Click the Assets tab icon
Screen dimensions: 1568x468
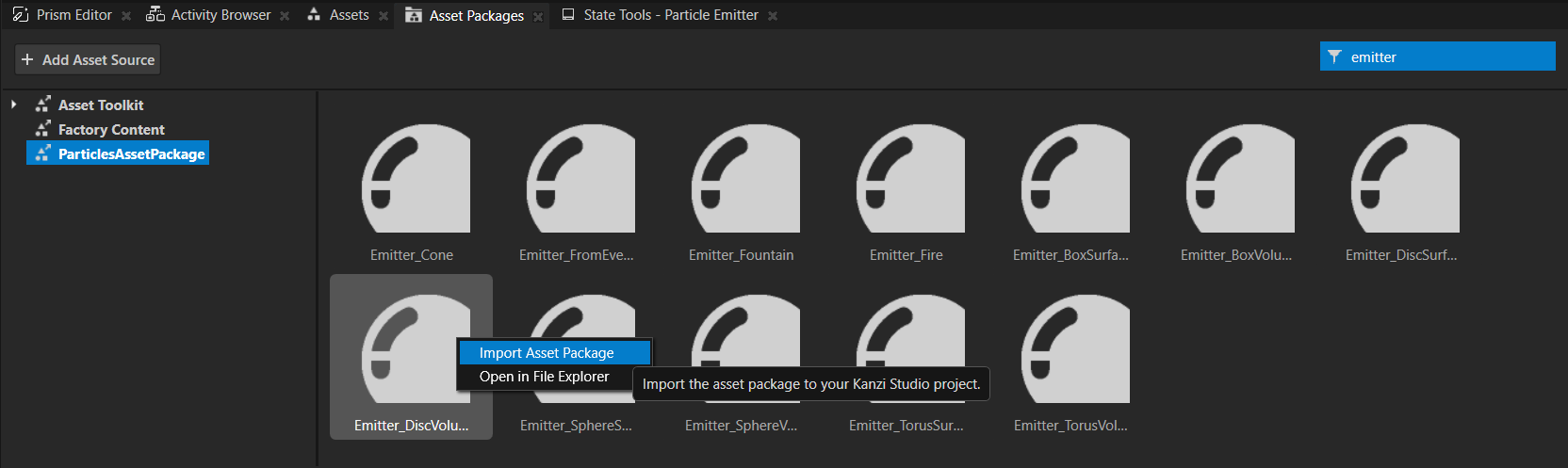(x=314, y=15)
